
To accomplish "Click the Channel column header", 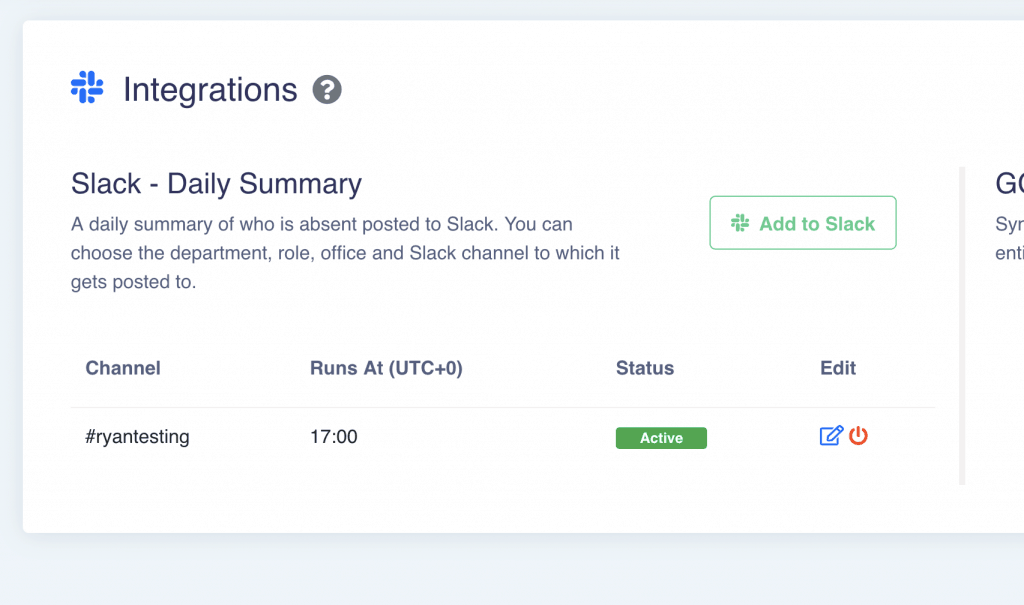I will (123, 368).
